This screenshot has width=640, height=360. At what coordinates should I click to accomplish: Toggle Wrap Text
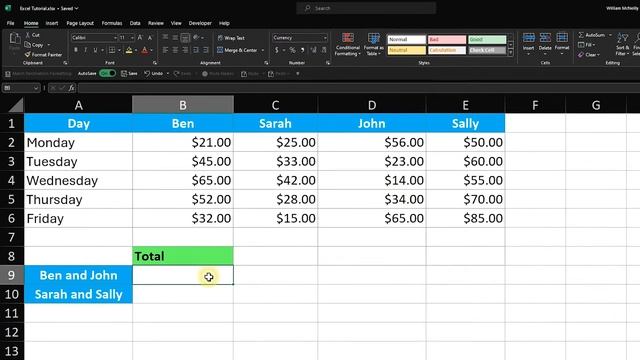point(231,38)
